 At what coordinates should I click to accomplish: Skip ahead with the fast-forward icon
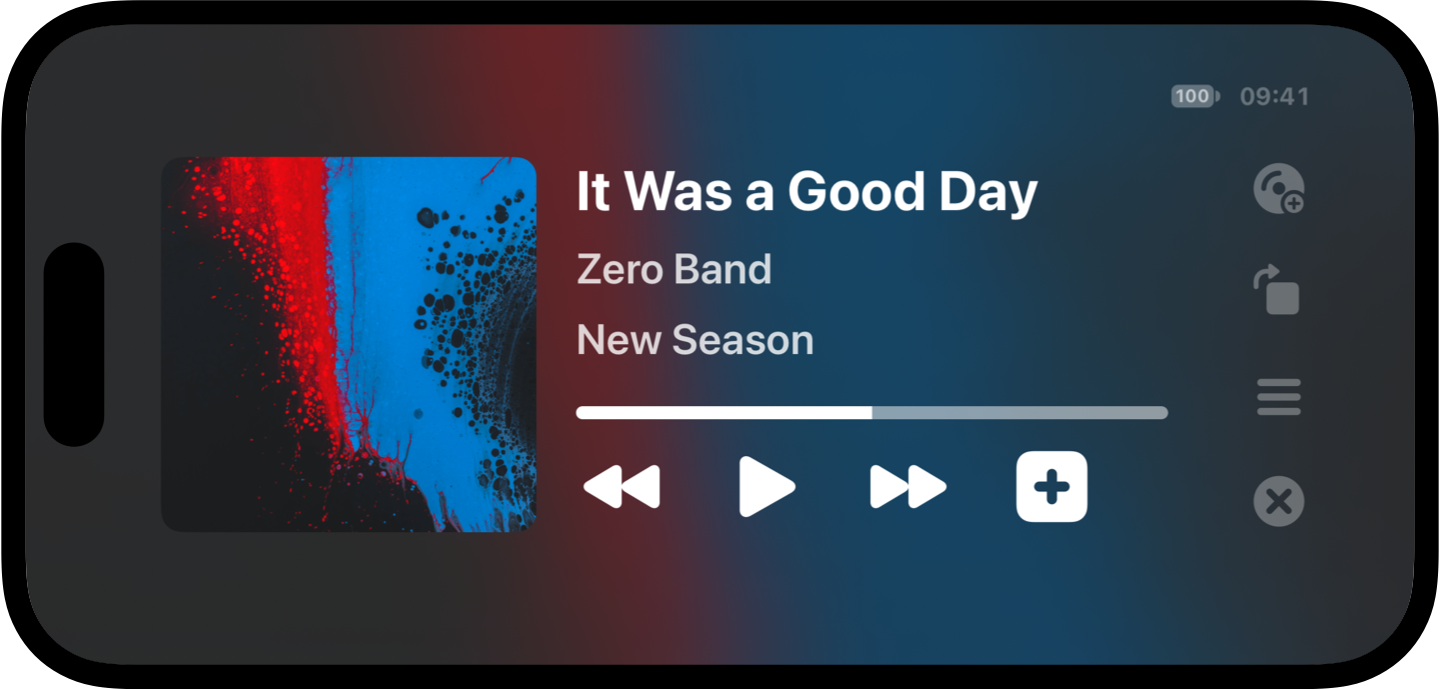[908, 487]
